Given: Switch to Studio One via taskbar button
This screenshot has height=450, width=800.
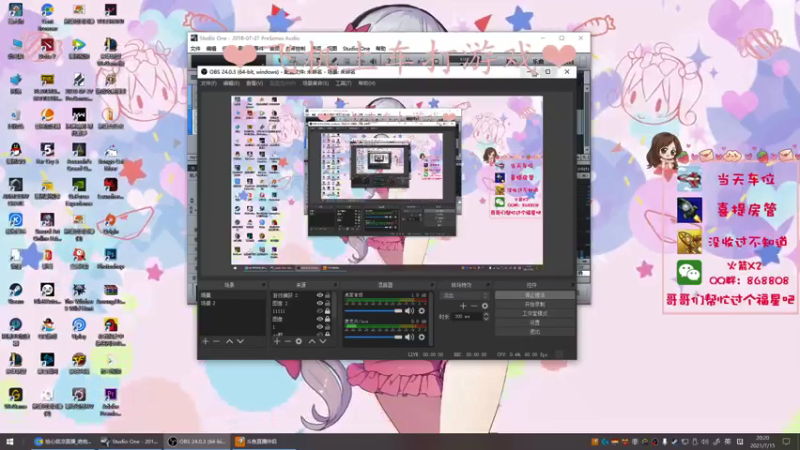Looking at the screenshot, I should pyautogui.click(x=130, y=441).
